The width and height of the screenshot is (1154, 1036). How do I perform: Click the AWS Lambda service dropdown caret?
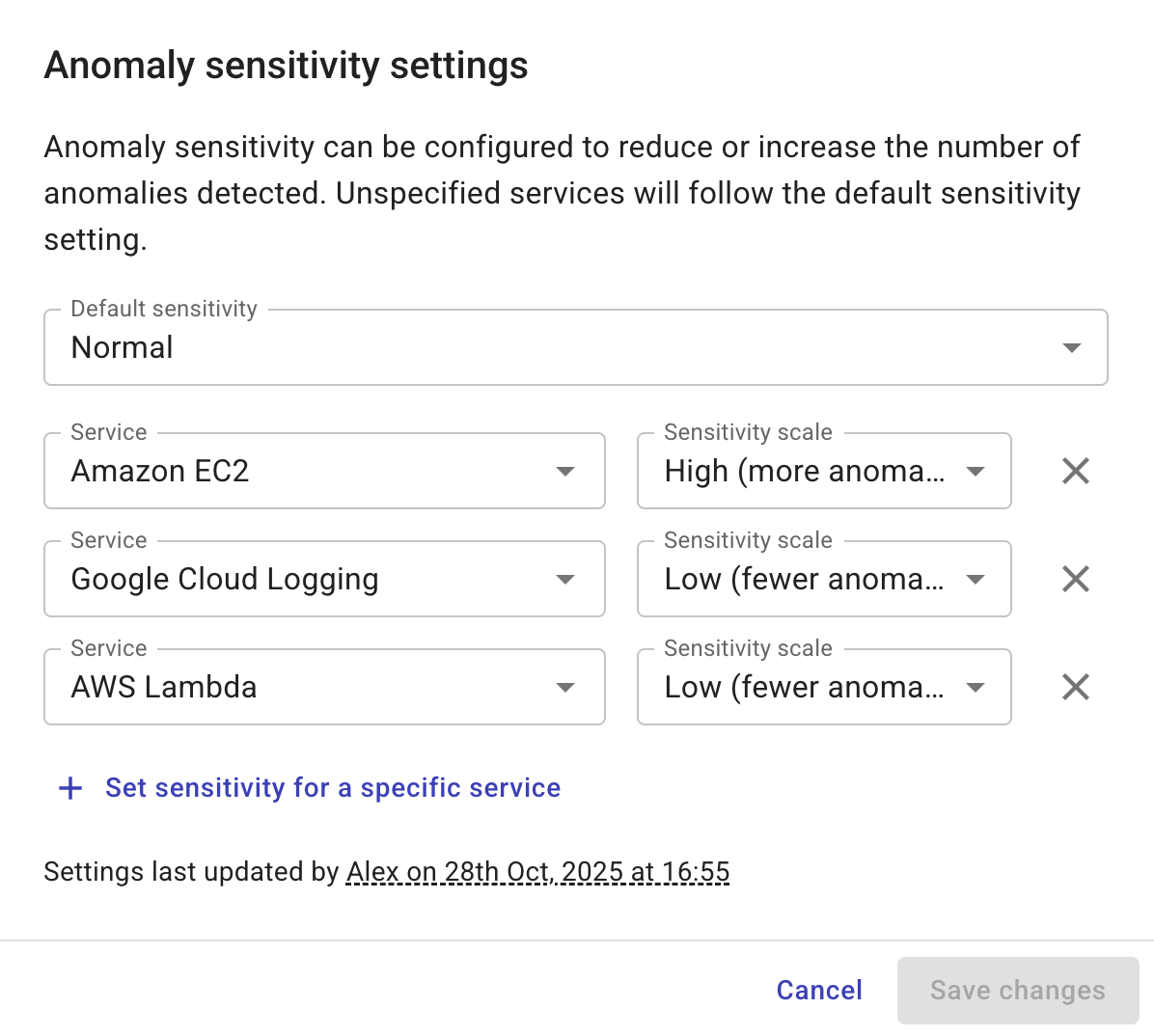[x=564, y=687]
